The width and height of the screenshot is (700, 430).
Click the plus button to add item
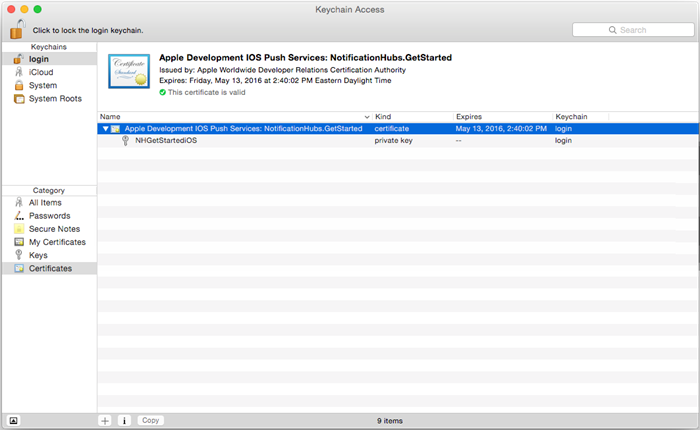pyautogui.click(x=105, y=421)
